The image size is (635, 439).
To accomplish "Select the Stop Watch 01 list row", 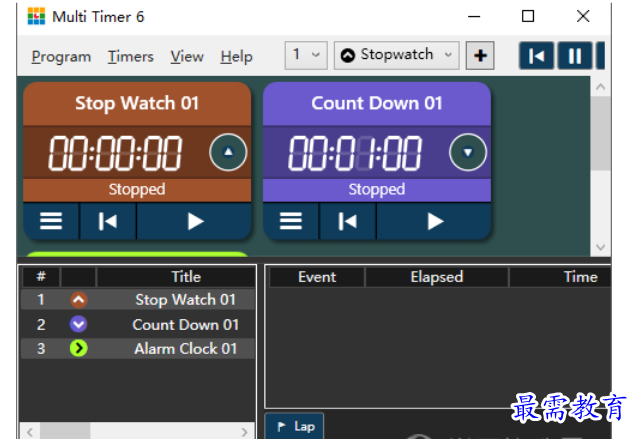I will coord(138,300).
